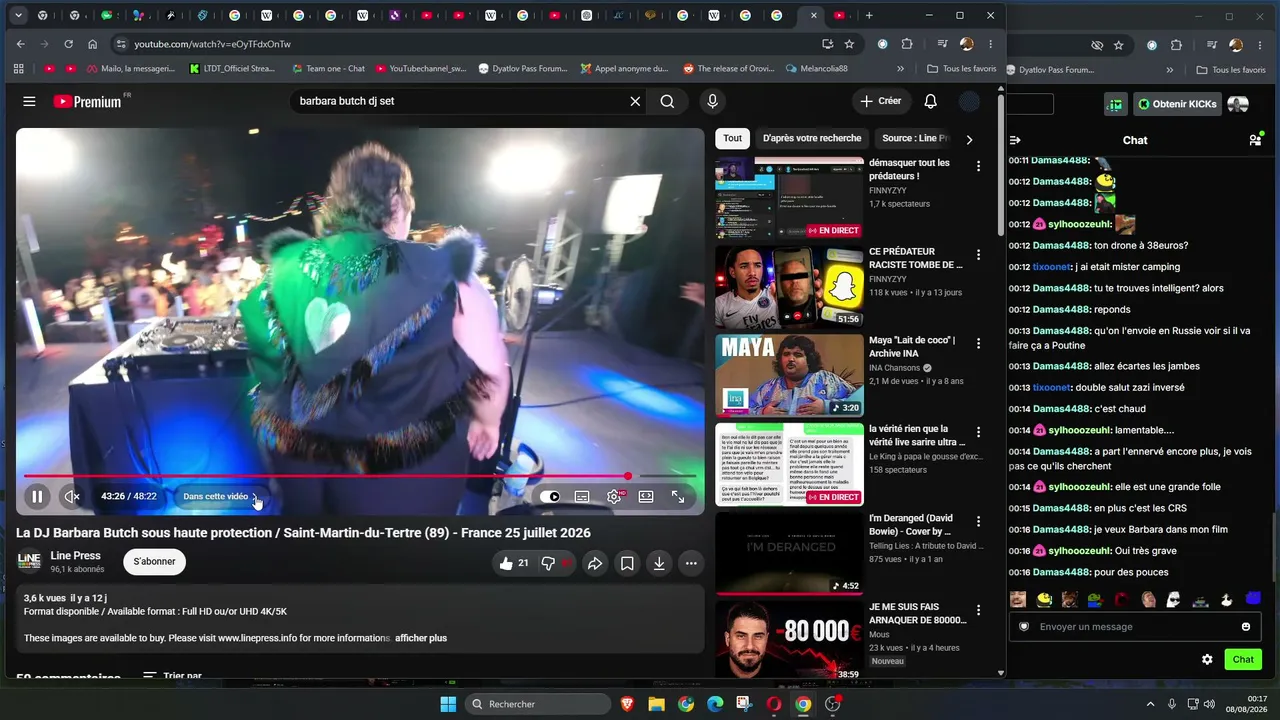
Task: Toggle the autoplay switch in the player
Action: click(550, 496)
